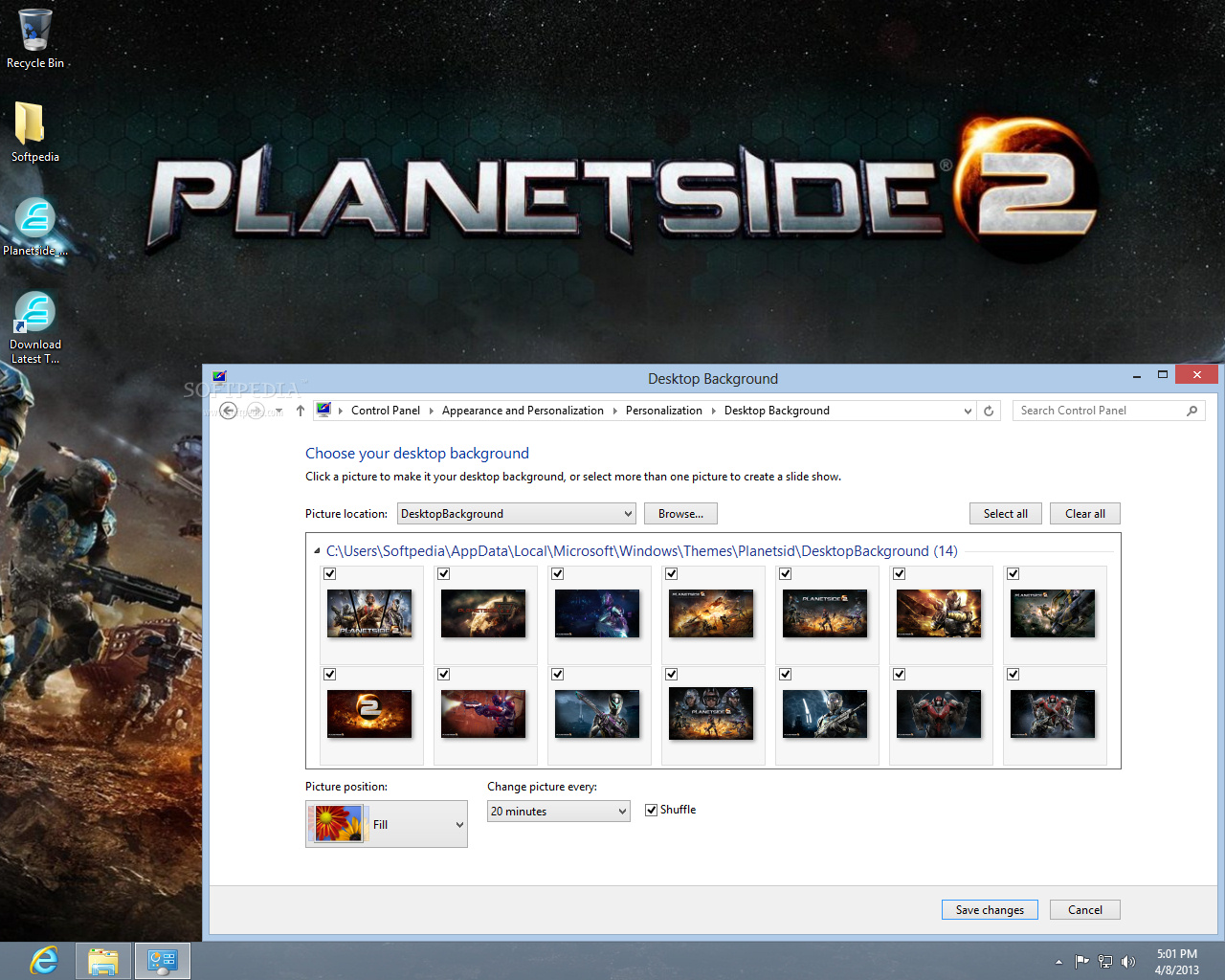Click the Clear all button
1225x980 pixels.
click(1085, 514)
